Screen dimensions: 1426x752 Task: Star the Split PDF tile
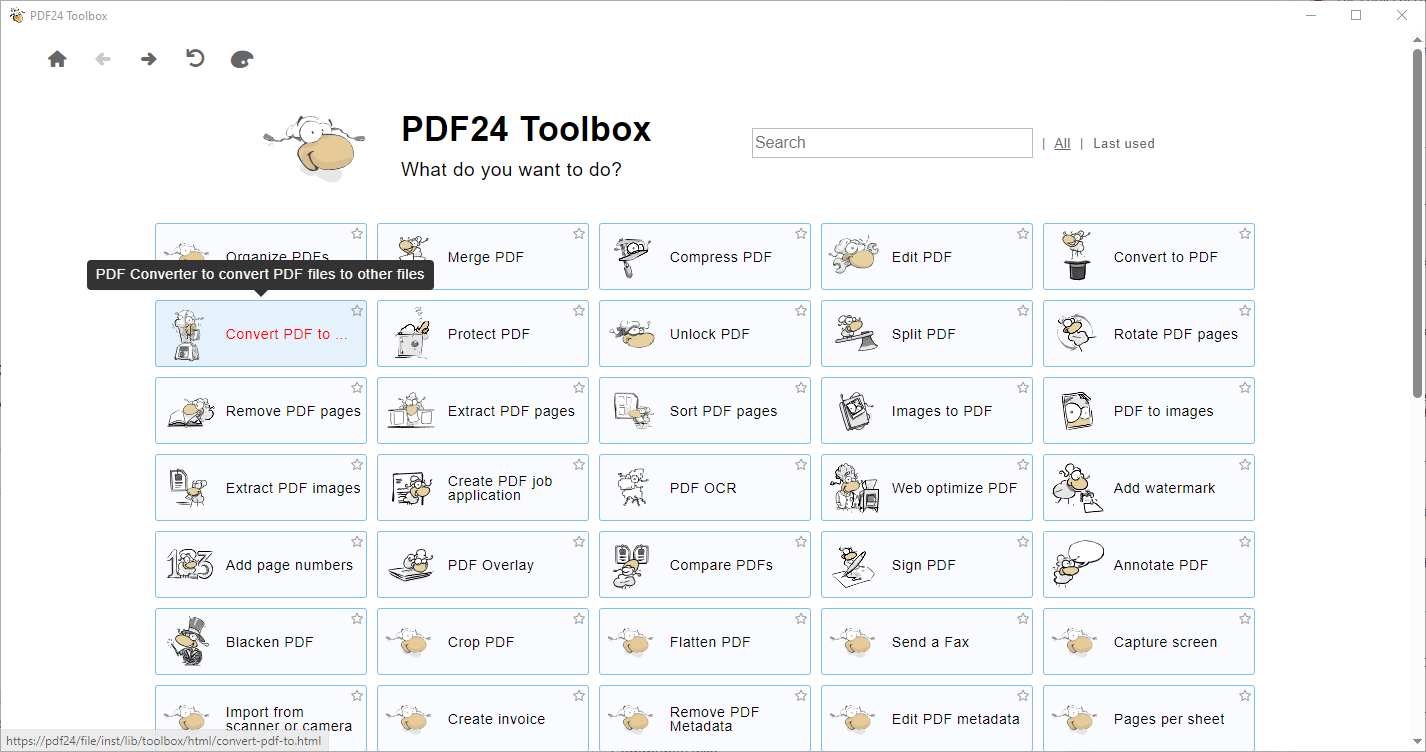tap(1023, 311)
